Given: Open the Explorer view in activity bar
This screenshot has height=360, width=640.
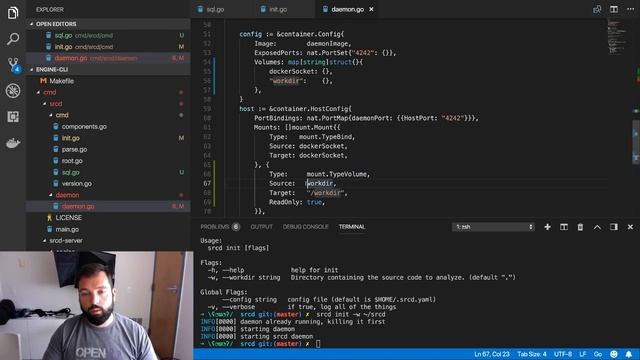Looking at the screenshot, I should coord(13,13).
